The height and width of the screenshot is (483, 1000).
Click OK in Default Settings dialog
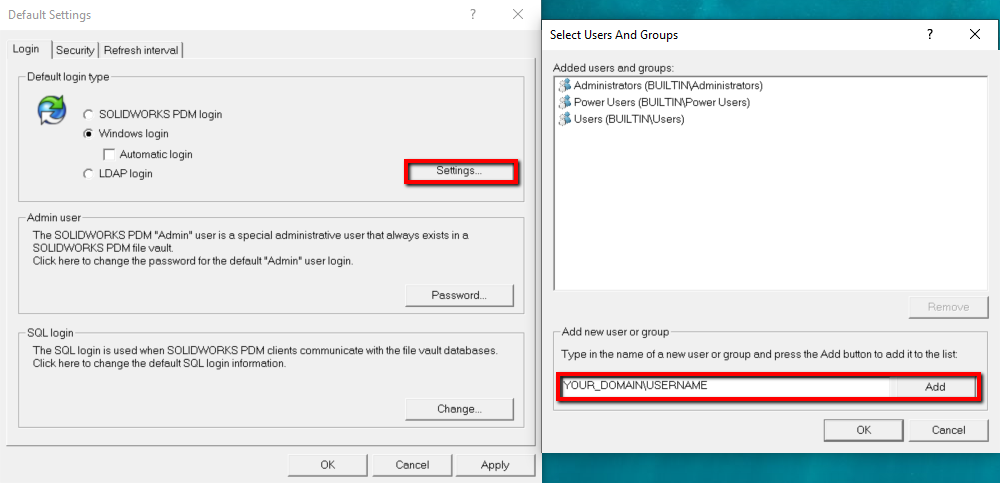click(x=328, y=465)
